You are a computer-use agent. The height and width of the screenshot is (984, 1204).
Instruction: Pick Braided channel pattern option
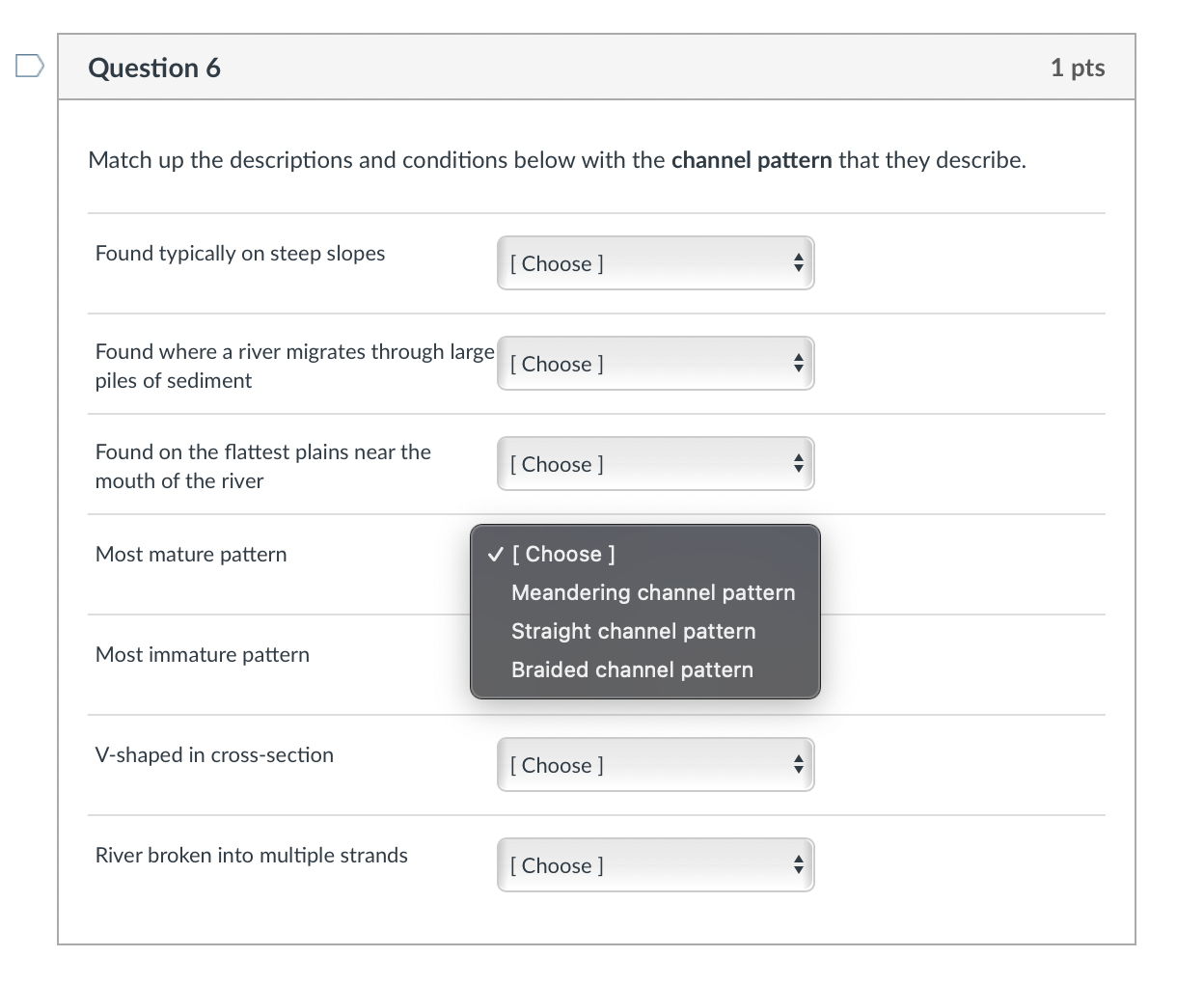tap(632, 670)
